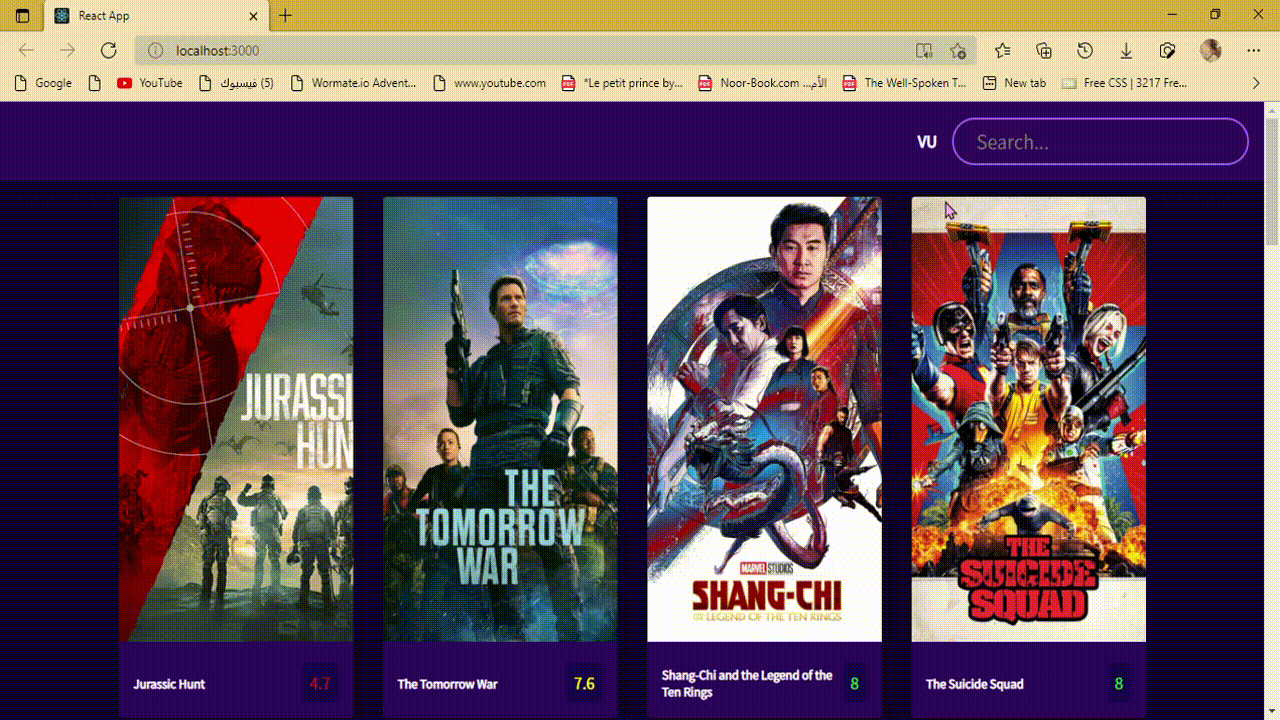Open the blank page bookmark after Google
Screen dimensions: 1280x720
click(95, 83)
